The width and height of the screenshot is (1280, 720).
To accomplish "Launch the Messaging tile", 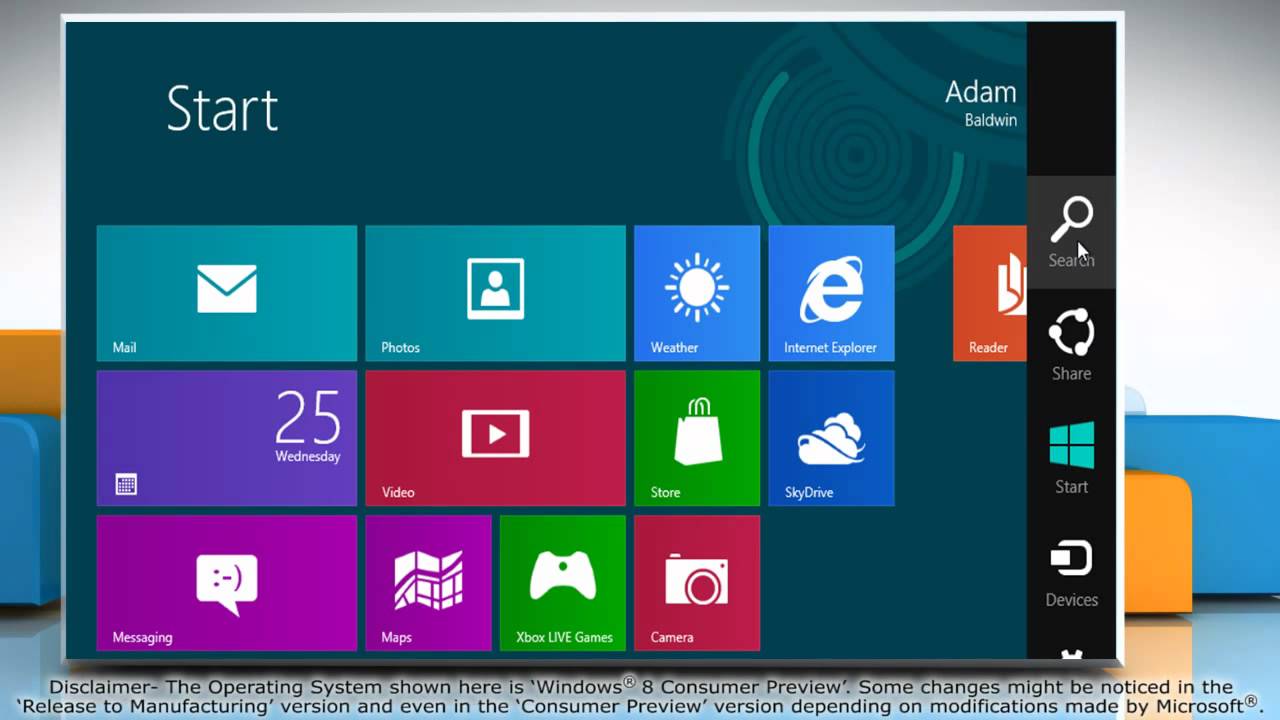I will point(227,583).
